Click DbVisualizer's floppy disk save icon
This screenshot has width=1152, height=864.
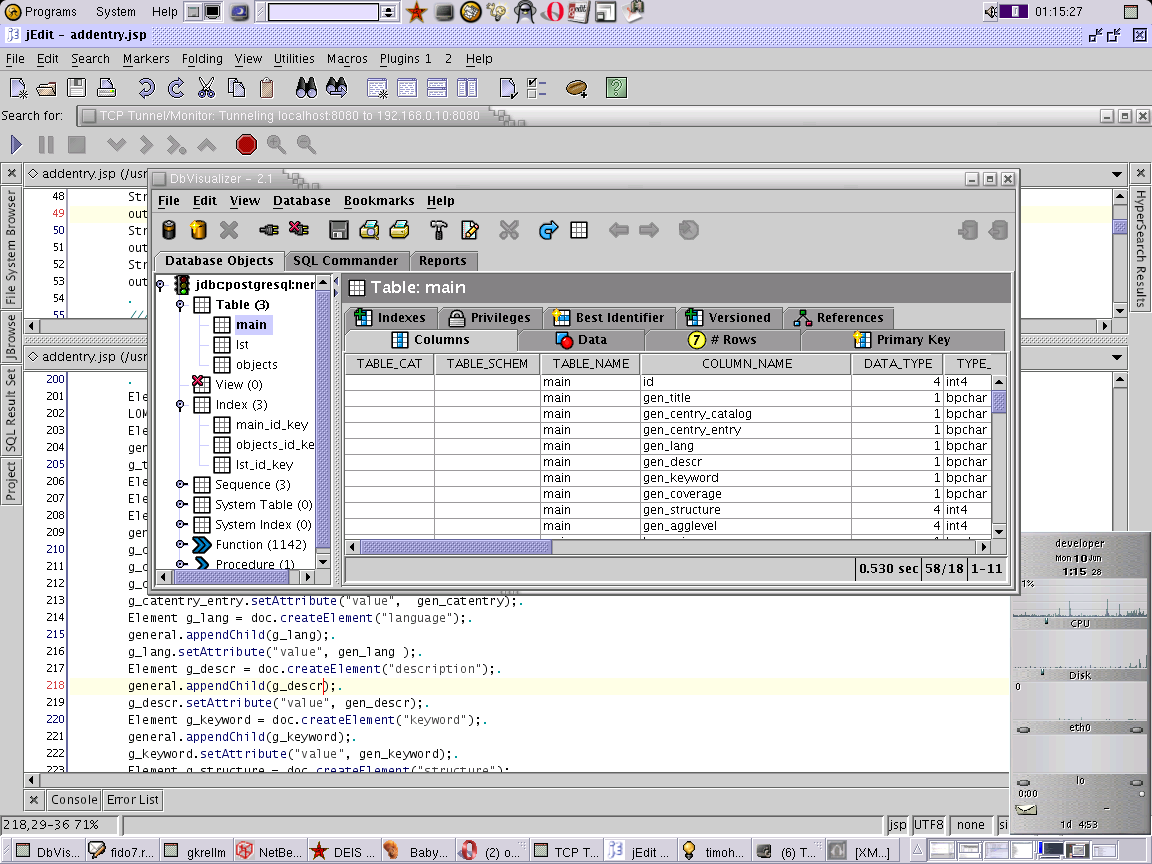[339, 231]
